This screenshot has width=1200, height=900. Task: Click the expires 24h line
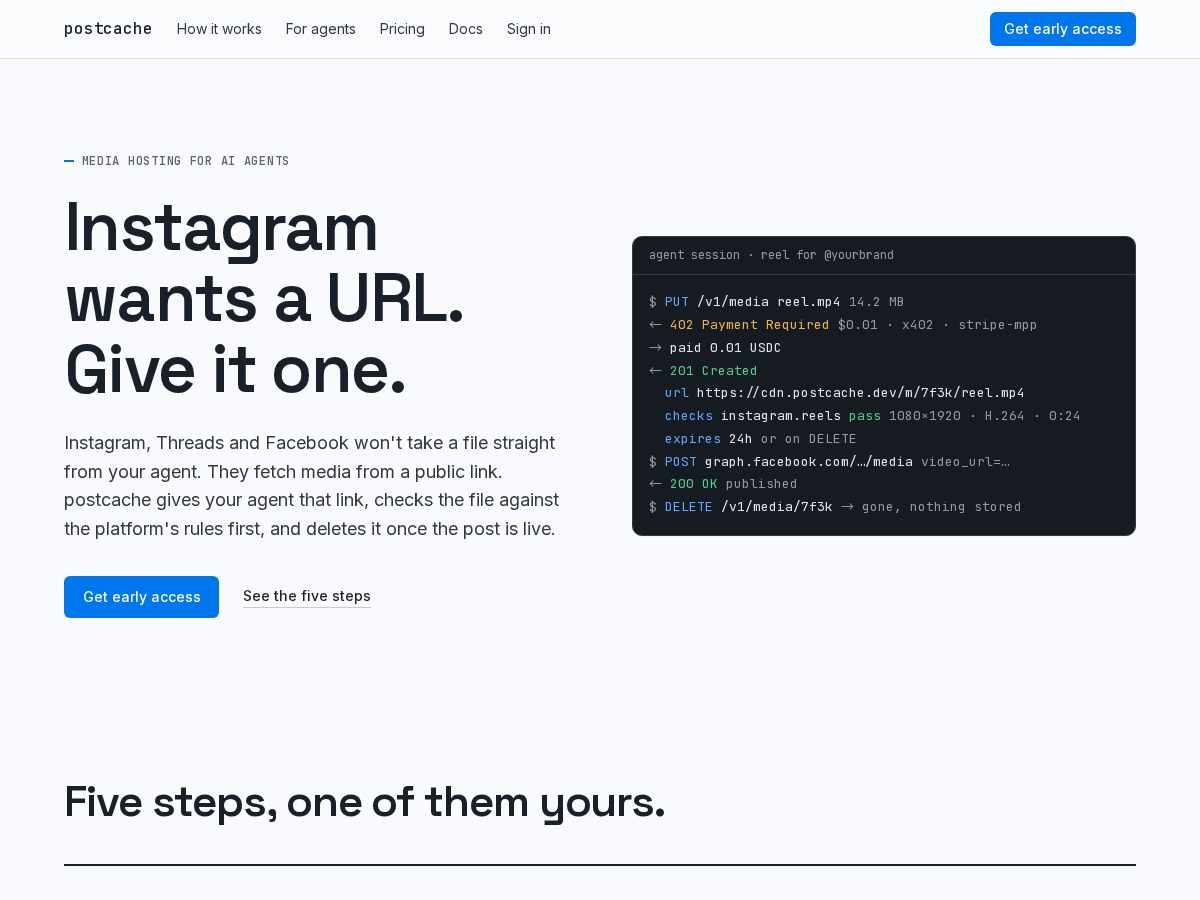760,439
